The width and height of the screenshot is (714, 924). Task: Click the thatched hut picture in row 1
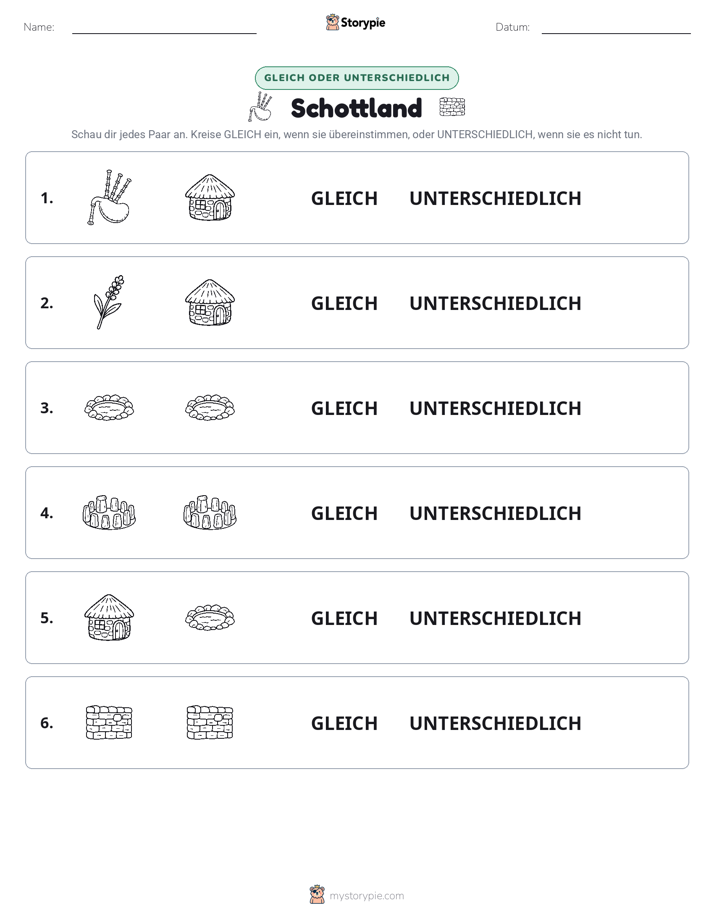(x=210, y=197)
